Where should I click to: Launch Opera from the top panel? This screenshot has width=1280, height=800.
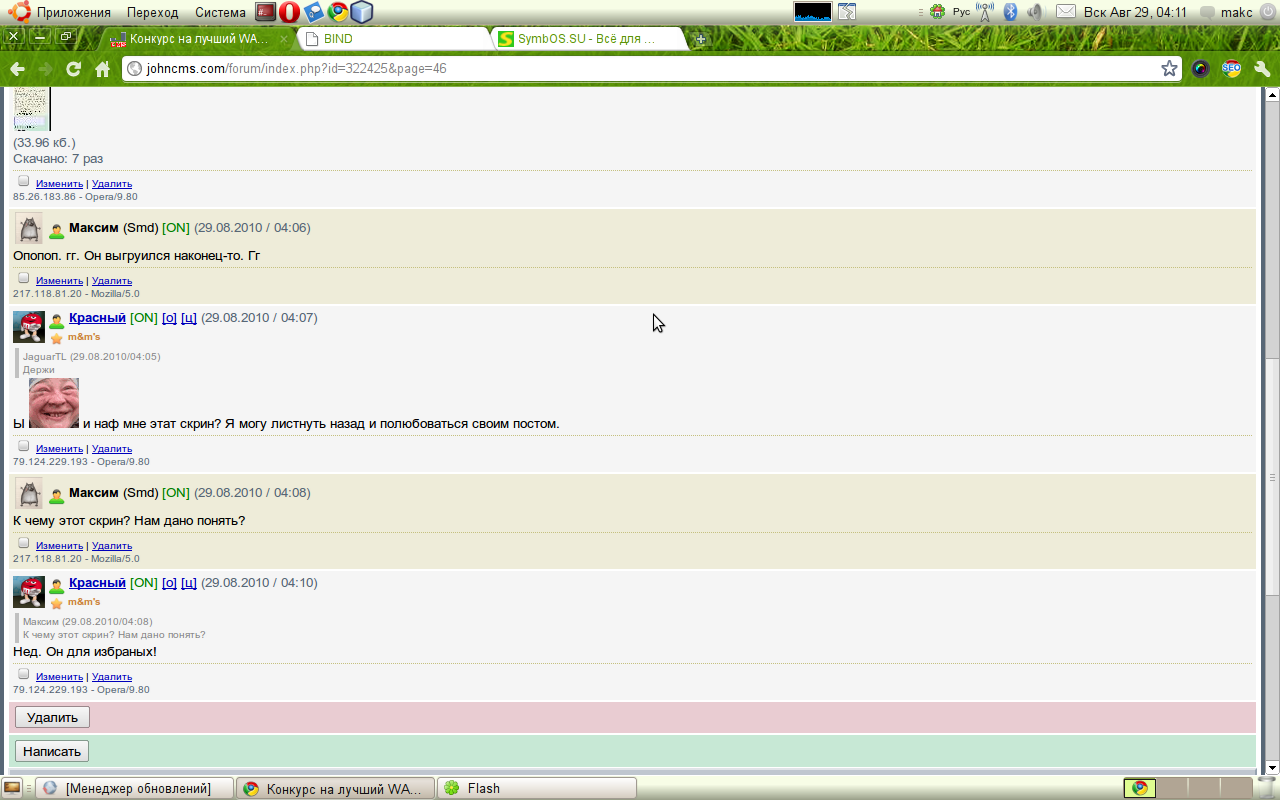click(289, 12)
